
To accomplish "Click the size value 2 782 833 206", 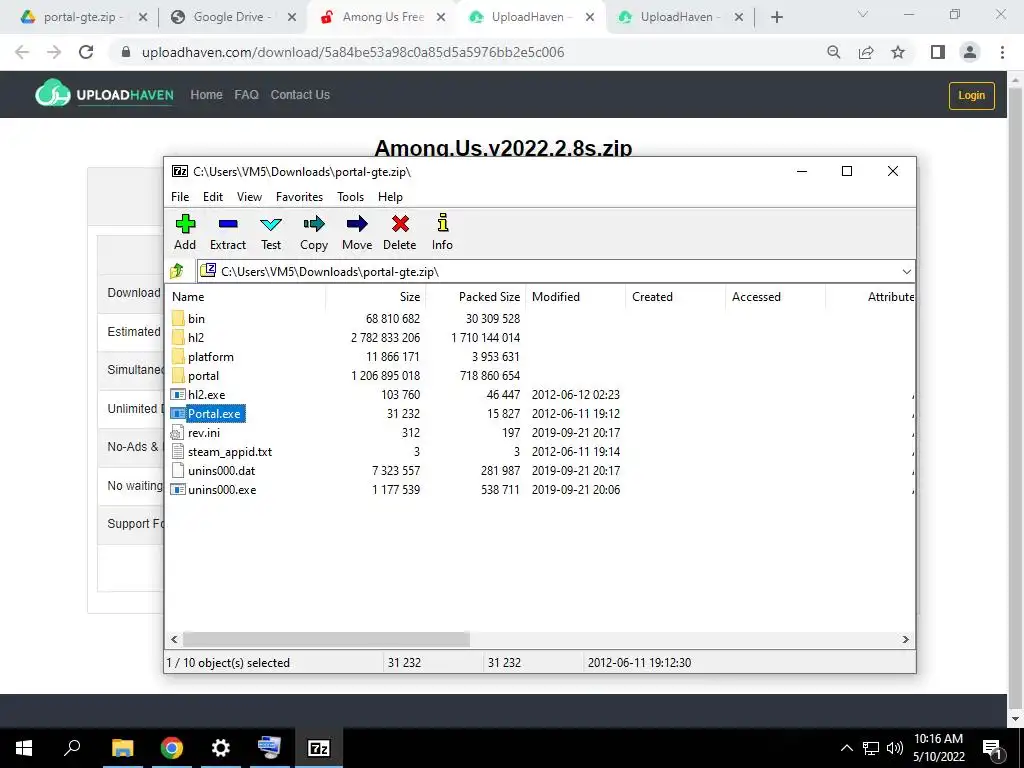I will [x=385, y=338].
